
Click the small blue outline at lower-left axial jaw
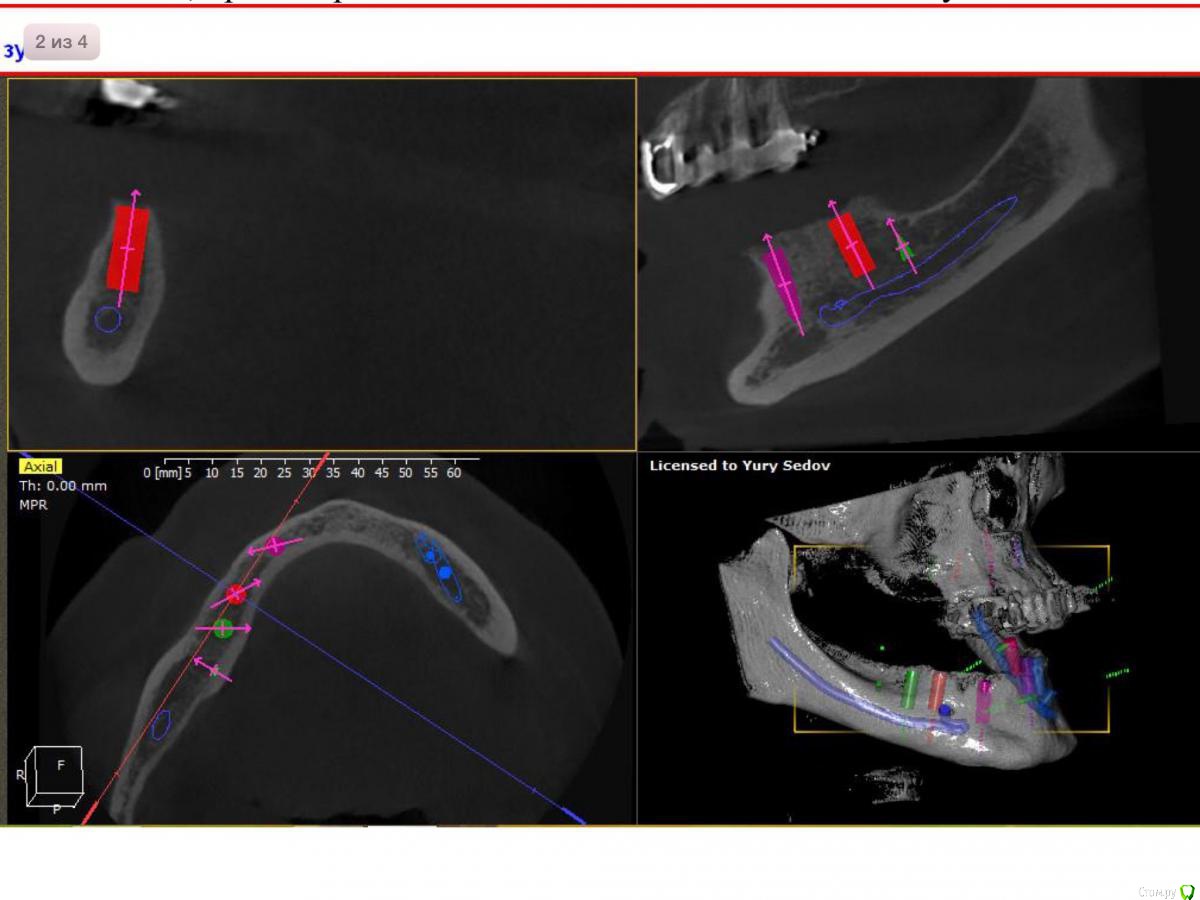tap(160, 724)
